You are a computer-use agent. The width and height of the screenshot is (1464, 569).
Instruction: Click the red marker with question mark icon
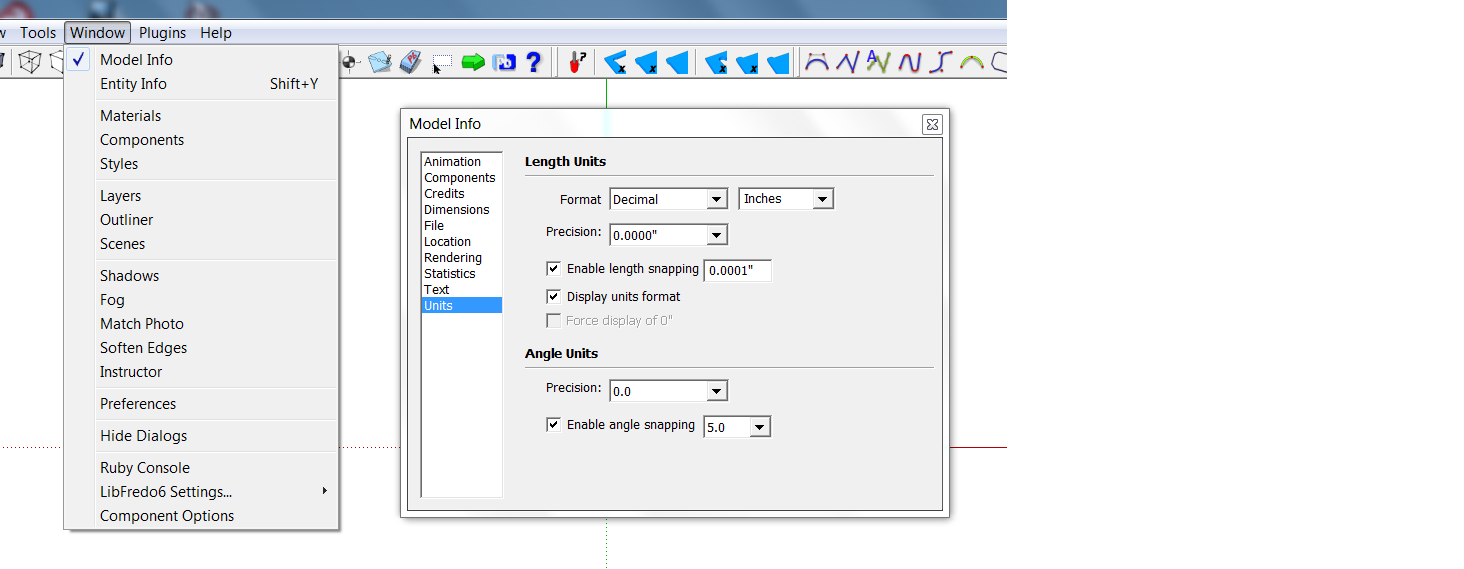576,63
